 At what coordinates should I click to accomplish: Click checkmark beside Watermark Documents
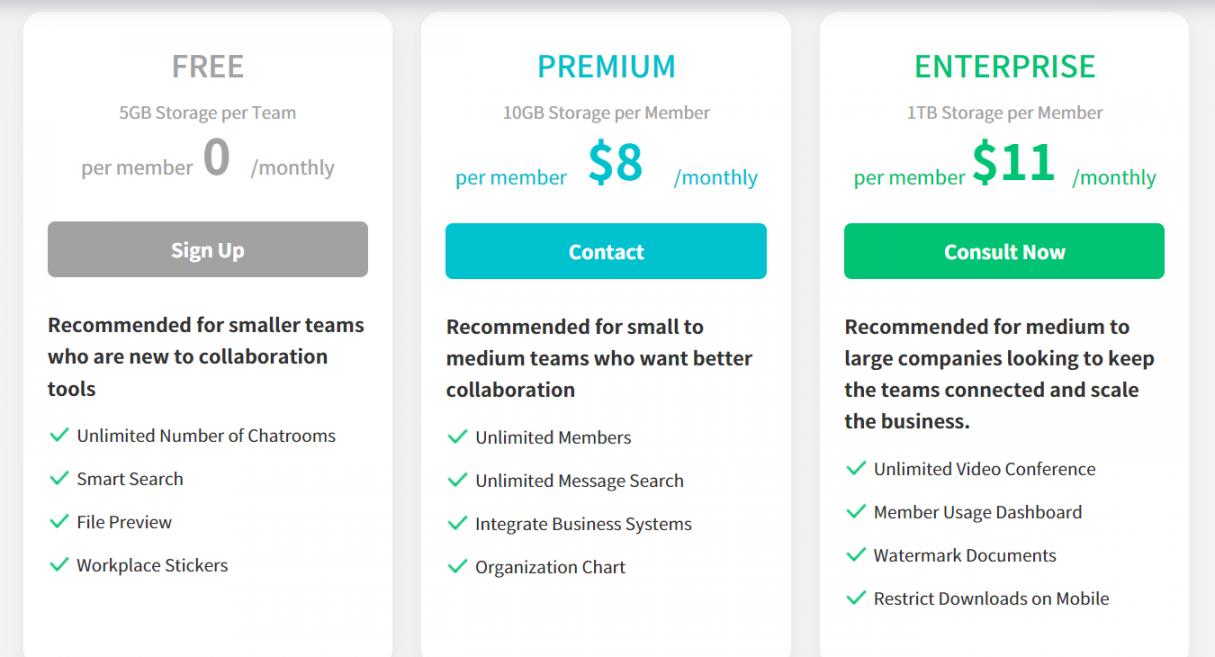[x=856, y=554]
